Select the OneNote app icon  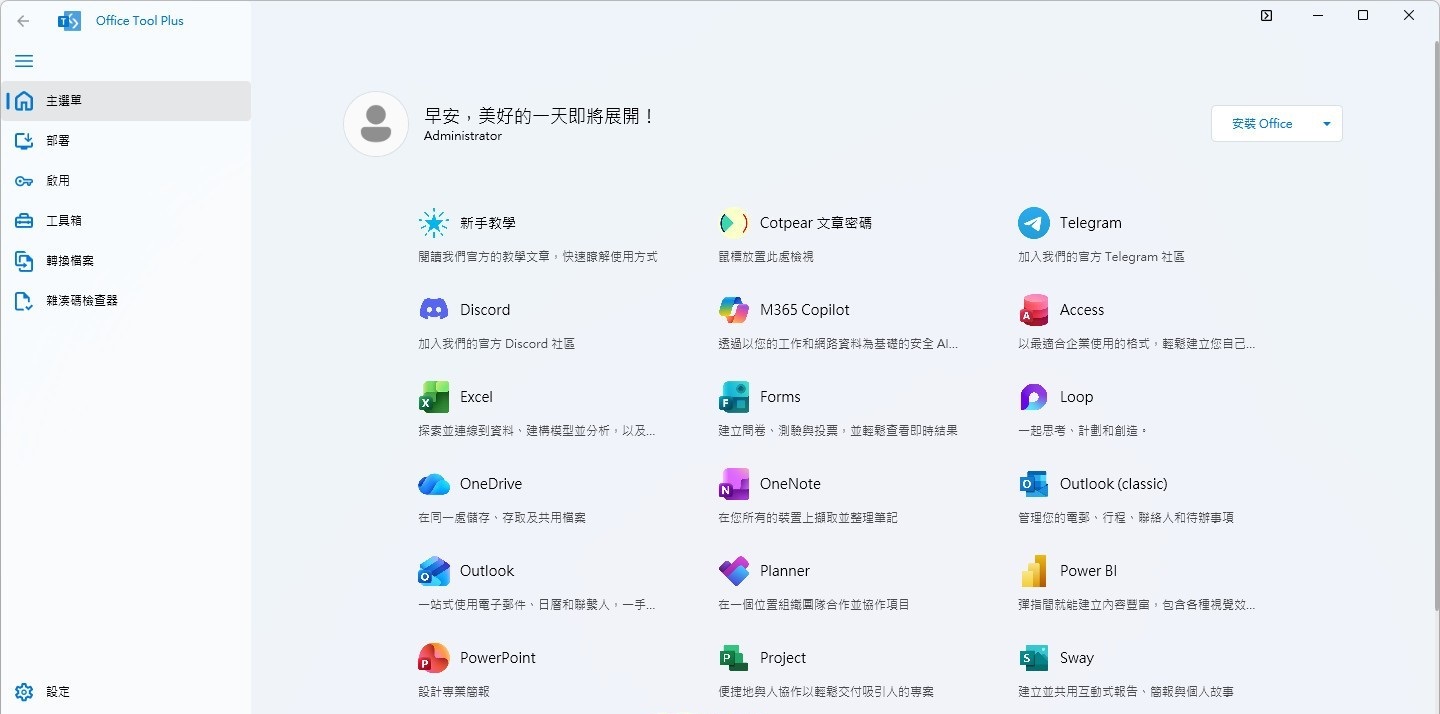click(x=734, y=484)
